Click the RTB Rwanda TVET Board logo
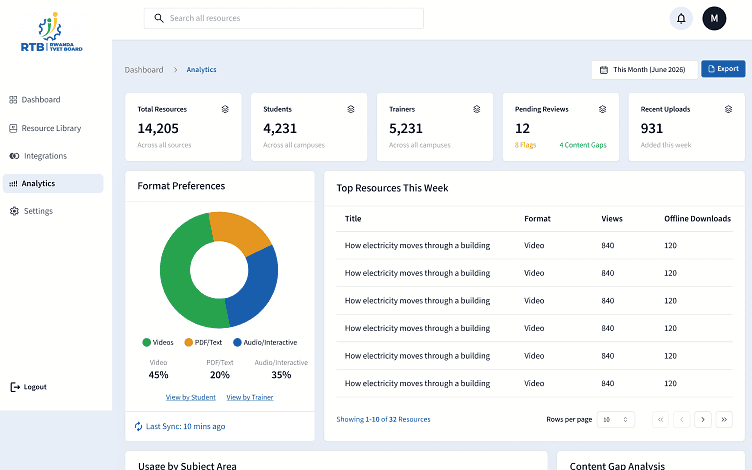 52,32
